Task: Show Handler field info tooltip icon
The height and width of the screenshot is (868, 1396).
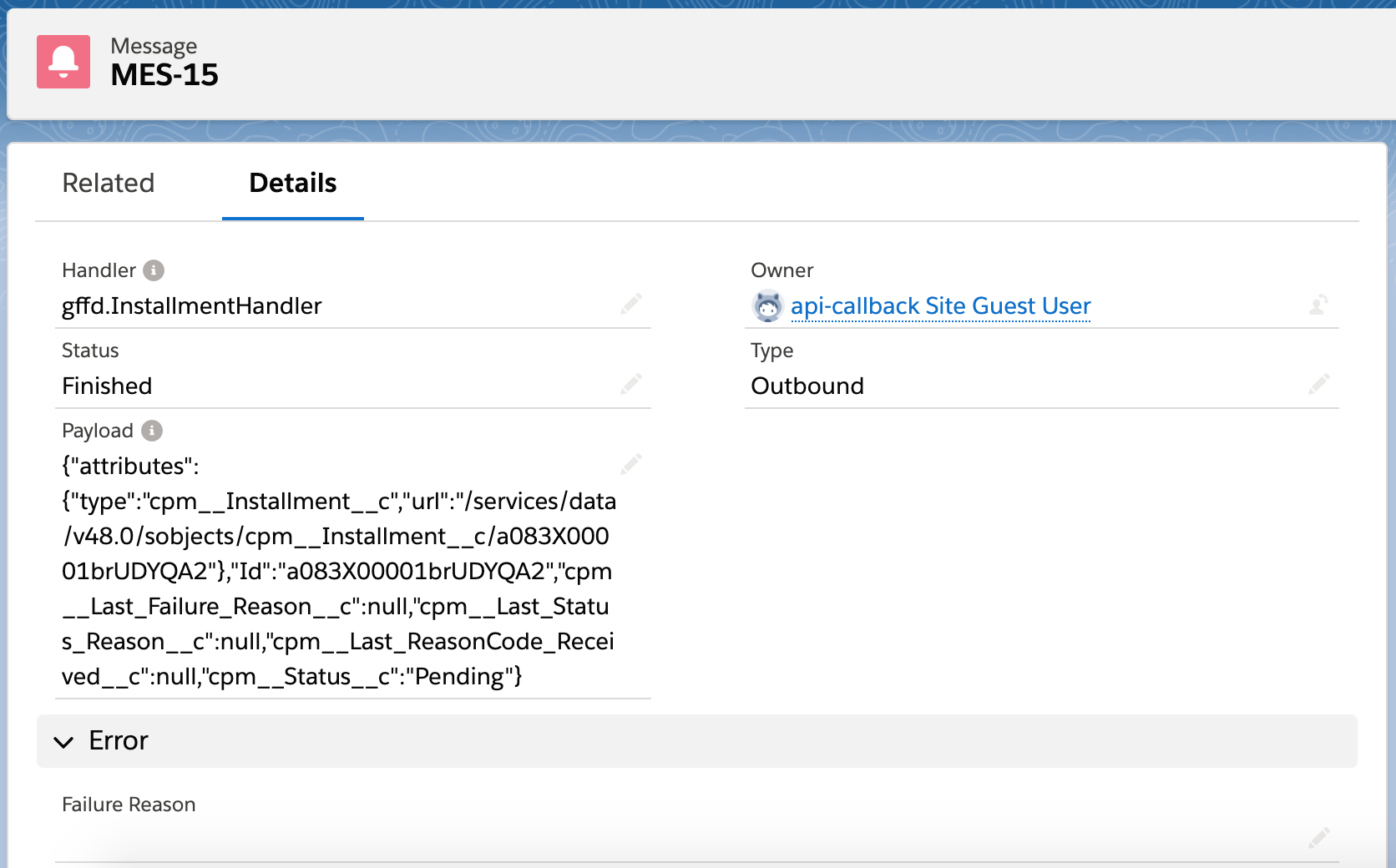Action: (x=154, y=270)
